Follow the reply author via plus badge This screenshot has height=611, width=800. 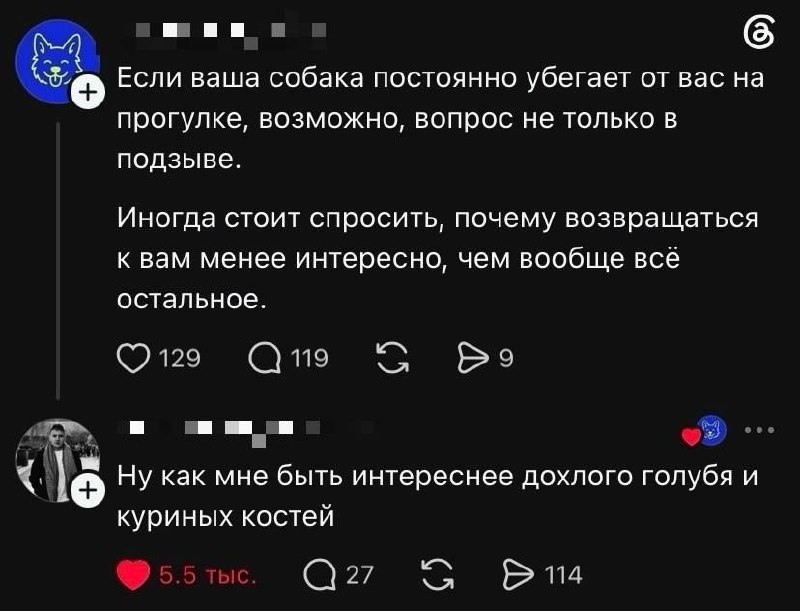tap(88, 491)
